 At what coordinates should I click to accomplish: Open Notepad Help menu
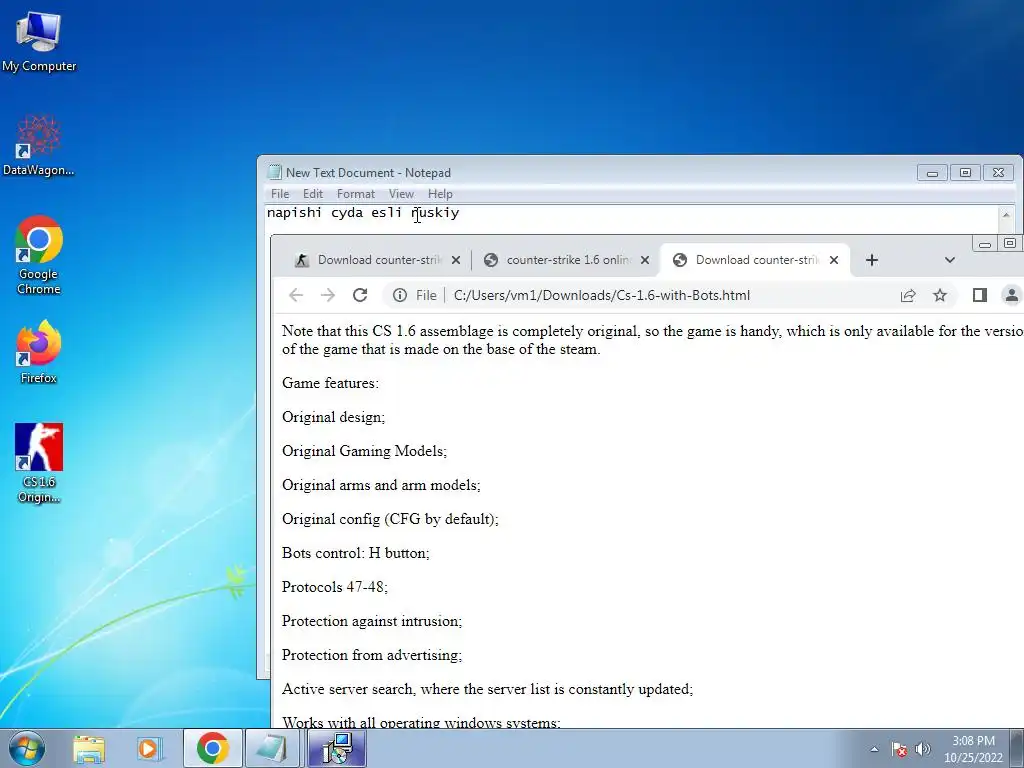pos(440,194)
